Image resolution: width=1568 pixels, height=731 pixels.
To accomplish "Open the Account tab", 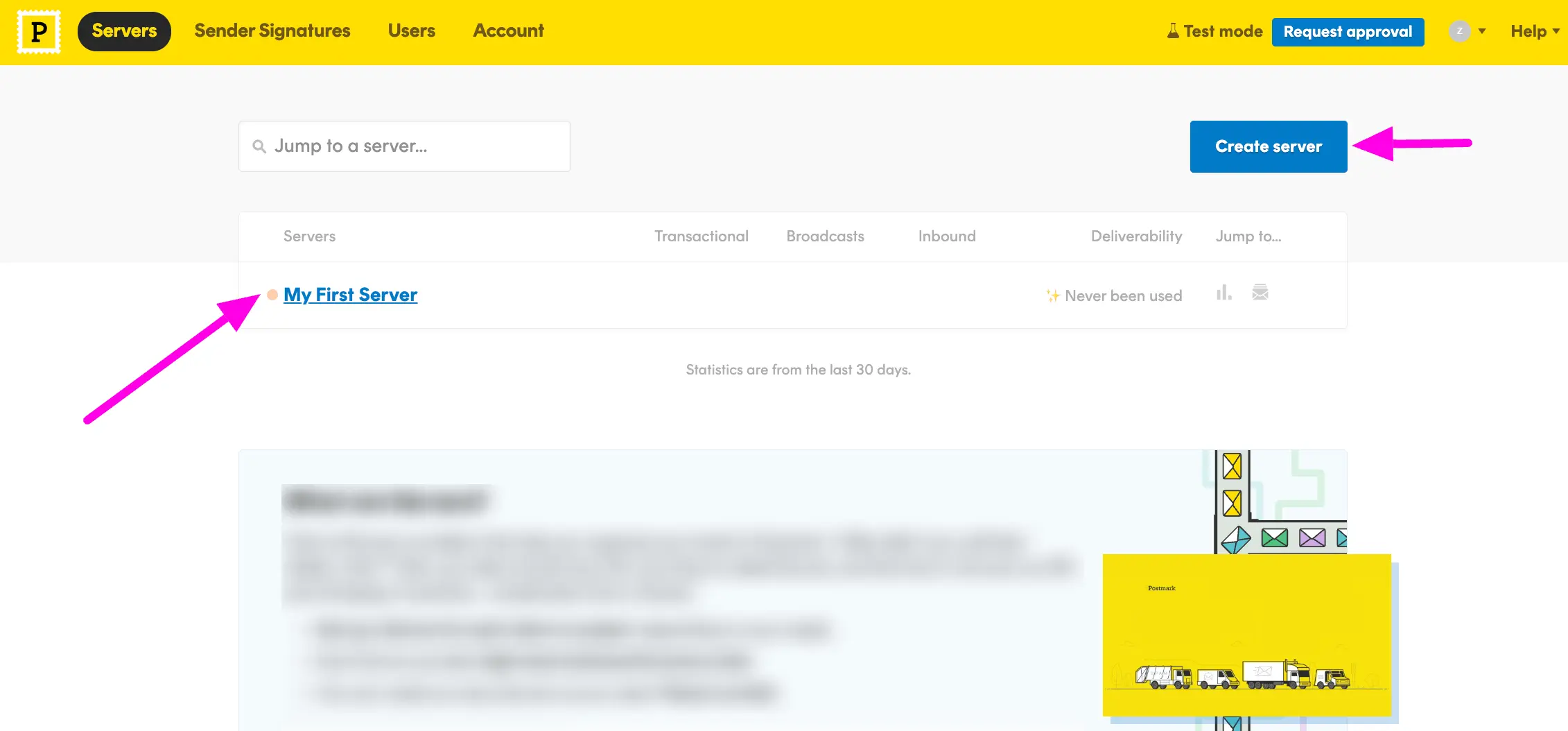I will point(509,31).
